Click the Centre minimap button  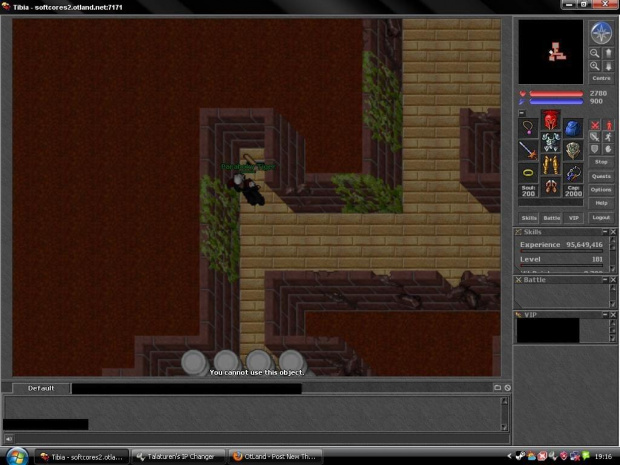coord(601,78)
